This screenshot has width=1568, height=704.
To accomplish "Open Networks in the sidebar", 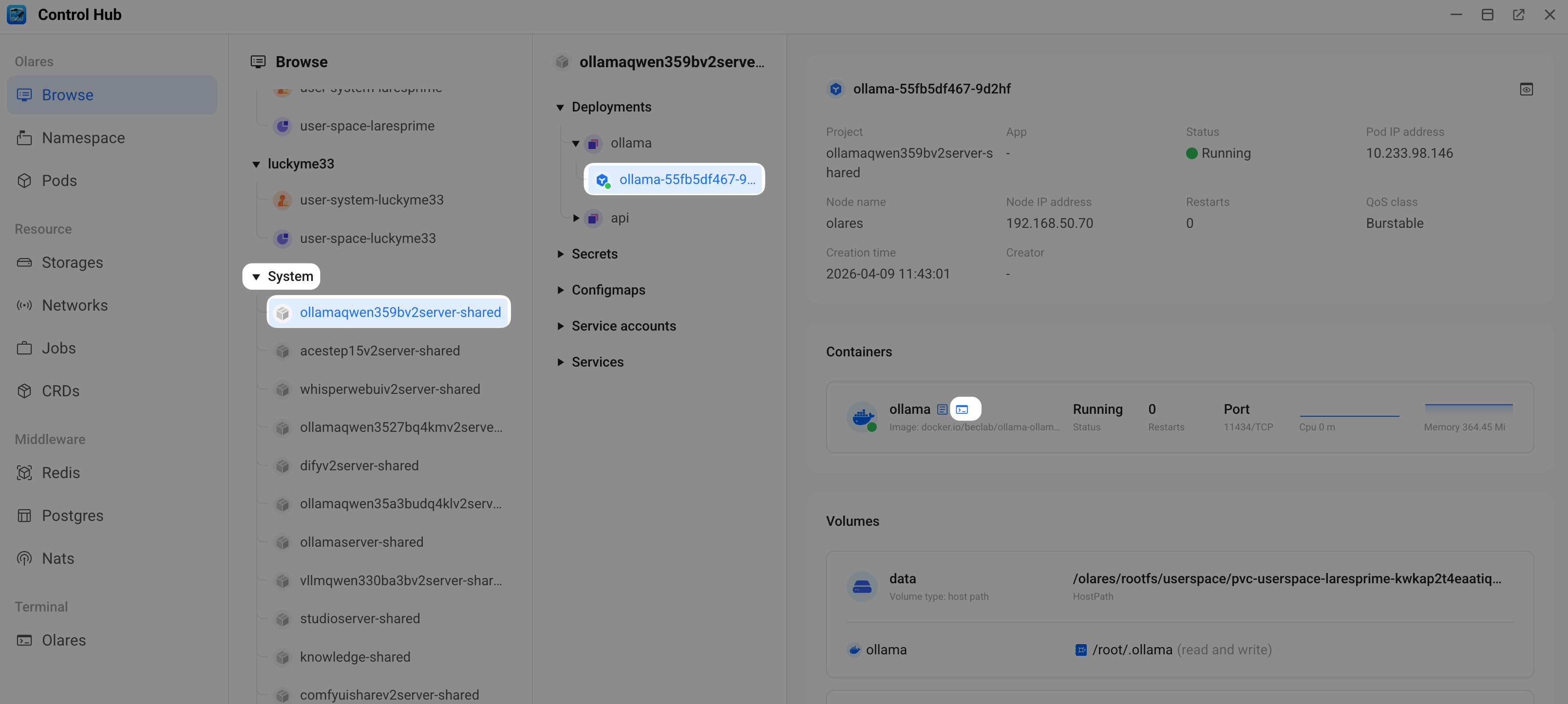I will pos(74,305).
